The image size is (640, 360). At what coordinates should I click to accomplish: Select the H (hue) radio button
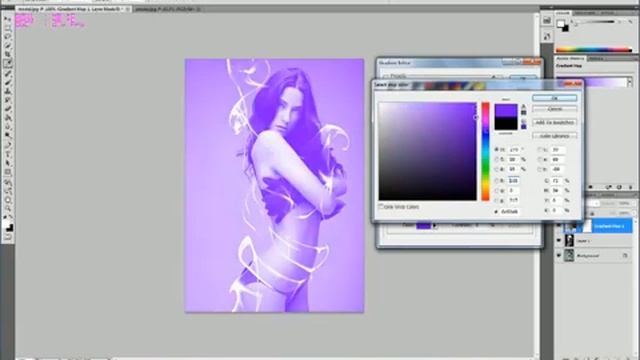496,149
